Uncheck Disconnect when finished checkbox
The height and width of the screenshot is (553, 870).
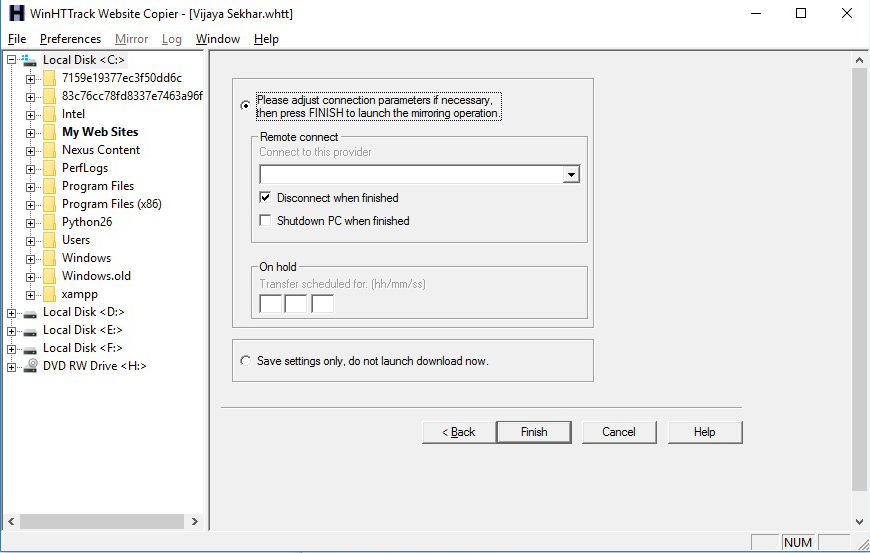click(266, 198)
